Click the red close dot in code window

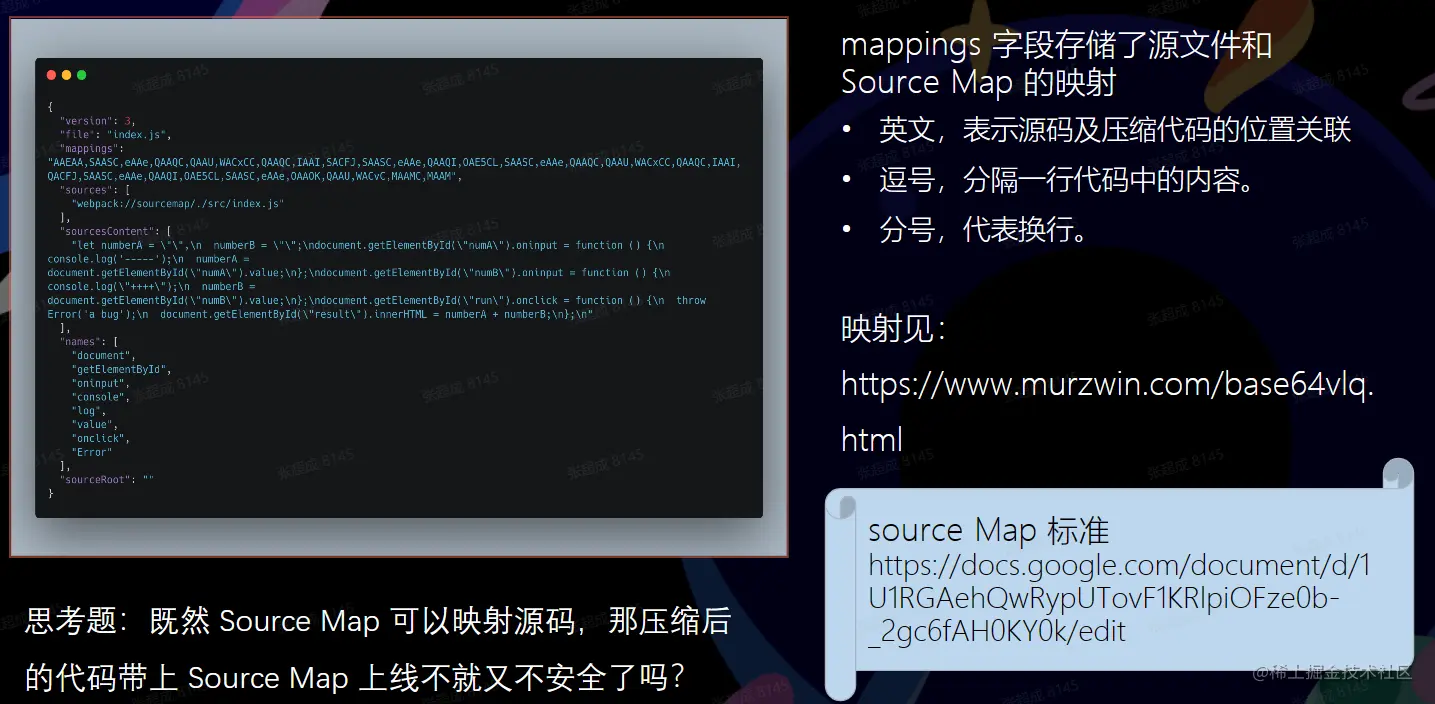[51, 75]
